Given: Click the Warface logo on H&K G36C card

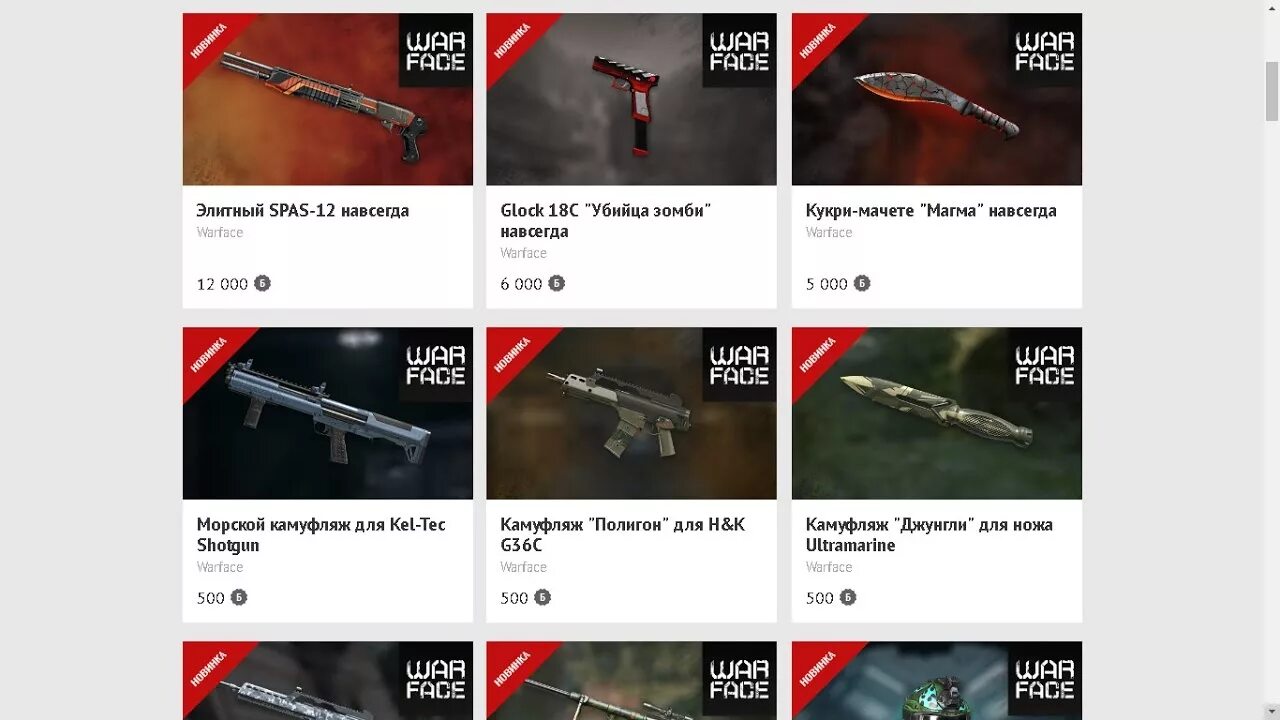Looking at the screenshot, I should [739, 365].
